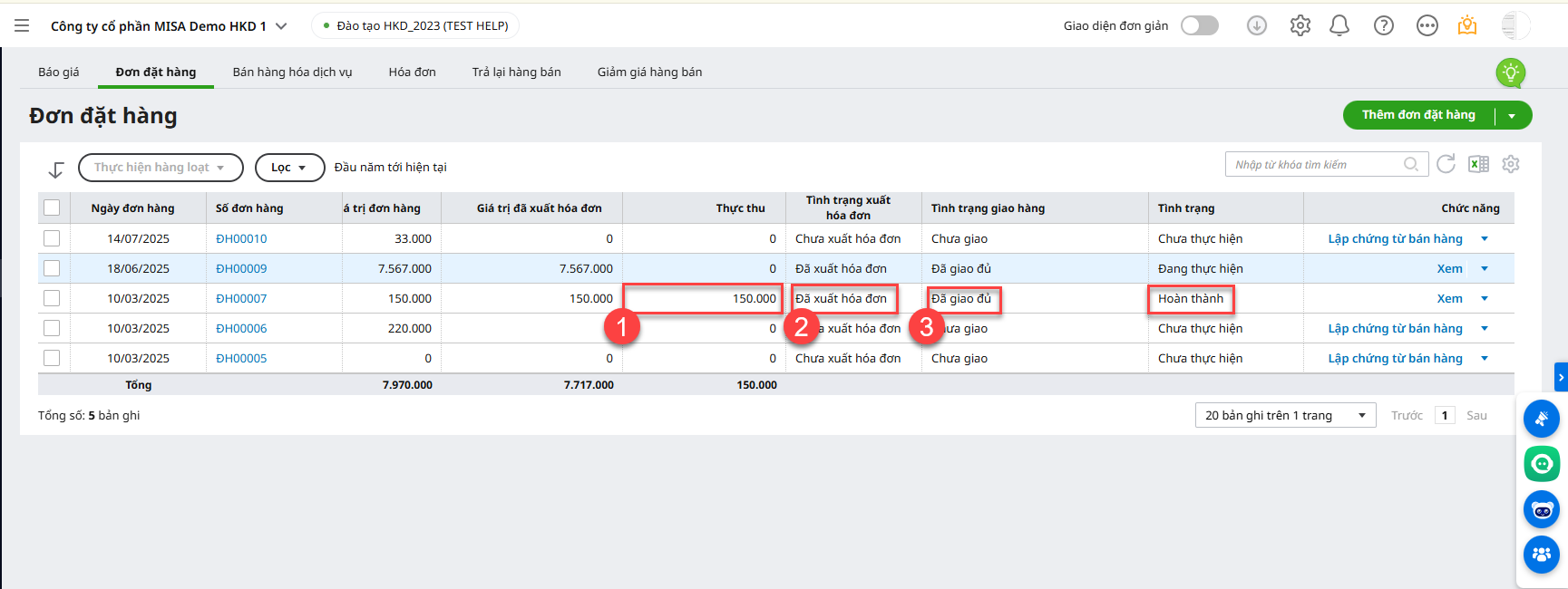
Task: Click the keyword search input field
Action: [1315, 164]
